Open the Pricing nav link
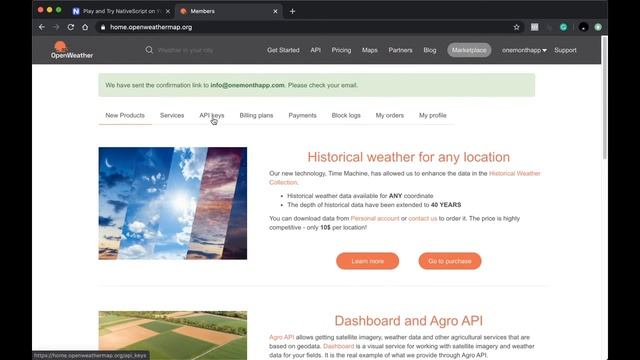Image resolution: width=640 pixels, height=360 pixels. point(341,50)
